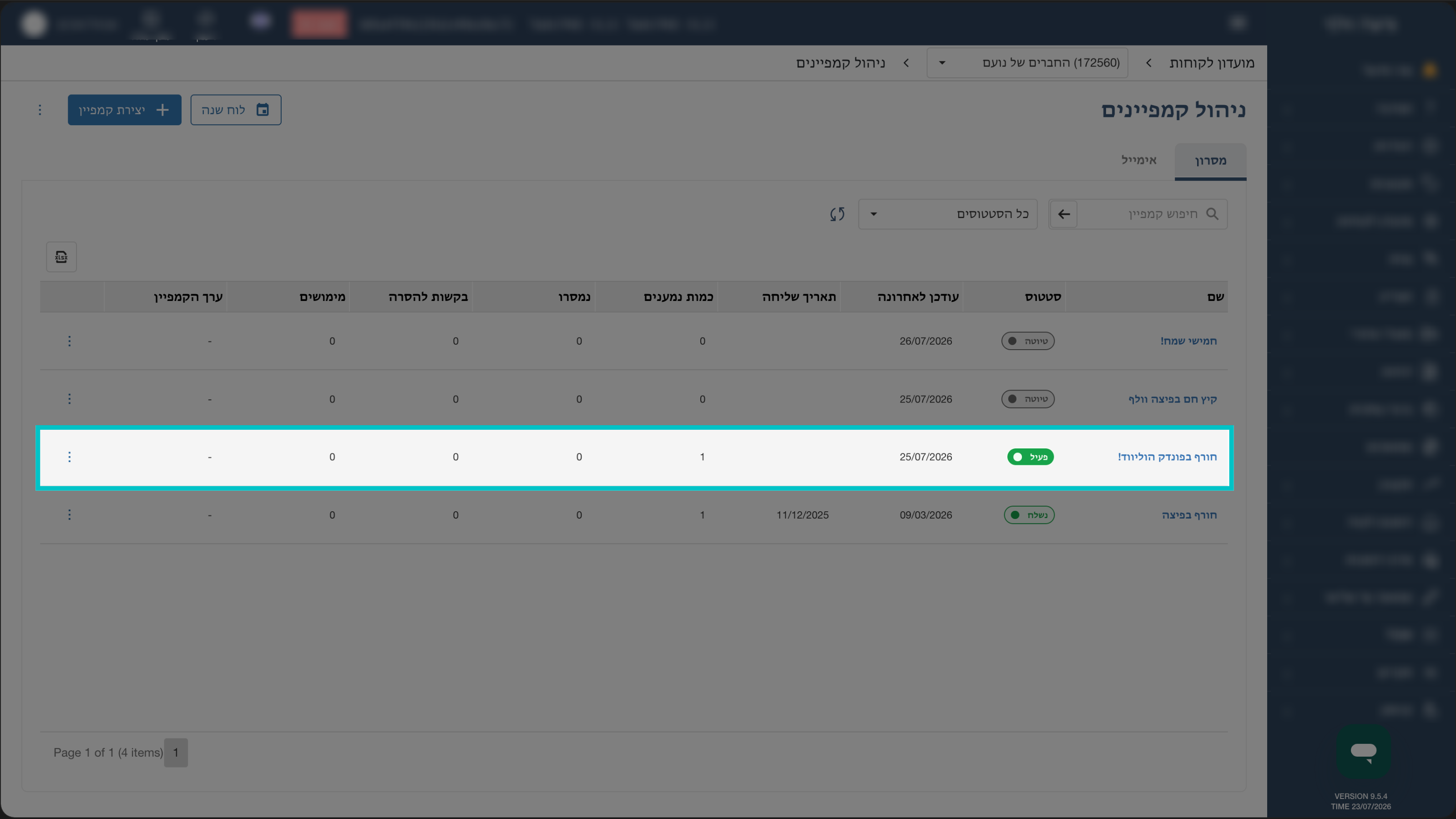Open the three-dot menu for קיץ חם בפיצה וולף row

coord(70,399)
